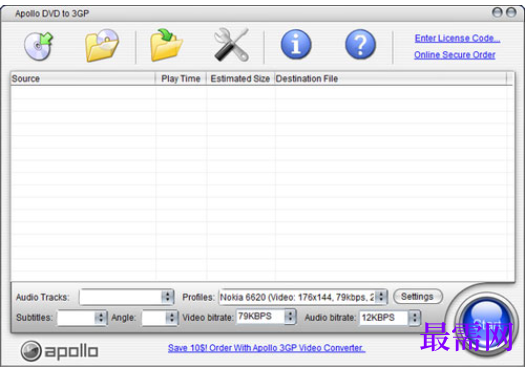This screenshot has width=532, height=368.
Task: Click the load DVD disc icon
Action: [x=38, y=46]
